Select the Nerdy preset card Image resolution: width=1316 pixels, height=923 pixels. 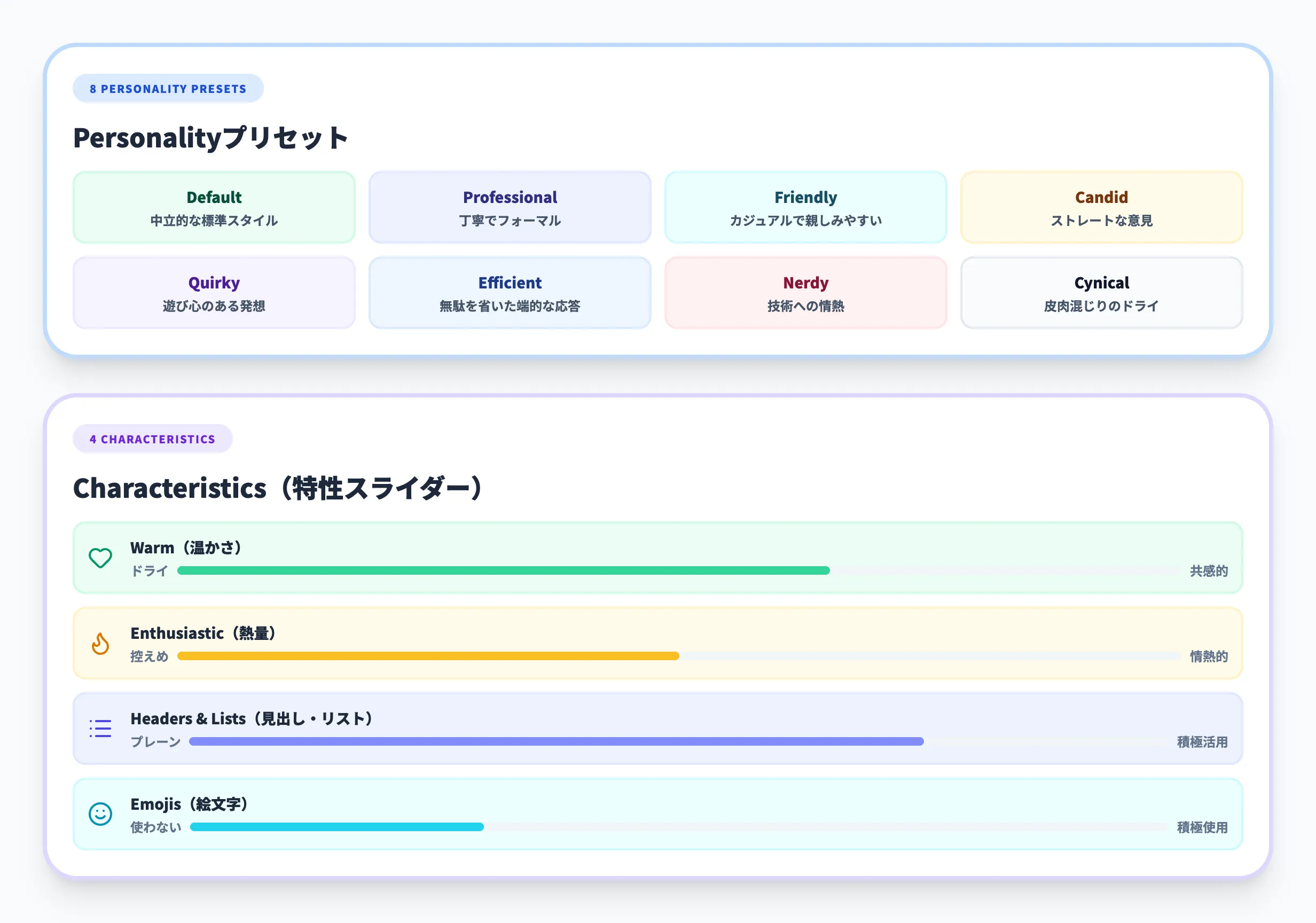point(805,292)
